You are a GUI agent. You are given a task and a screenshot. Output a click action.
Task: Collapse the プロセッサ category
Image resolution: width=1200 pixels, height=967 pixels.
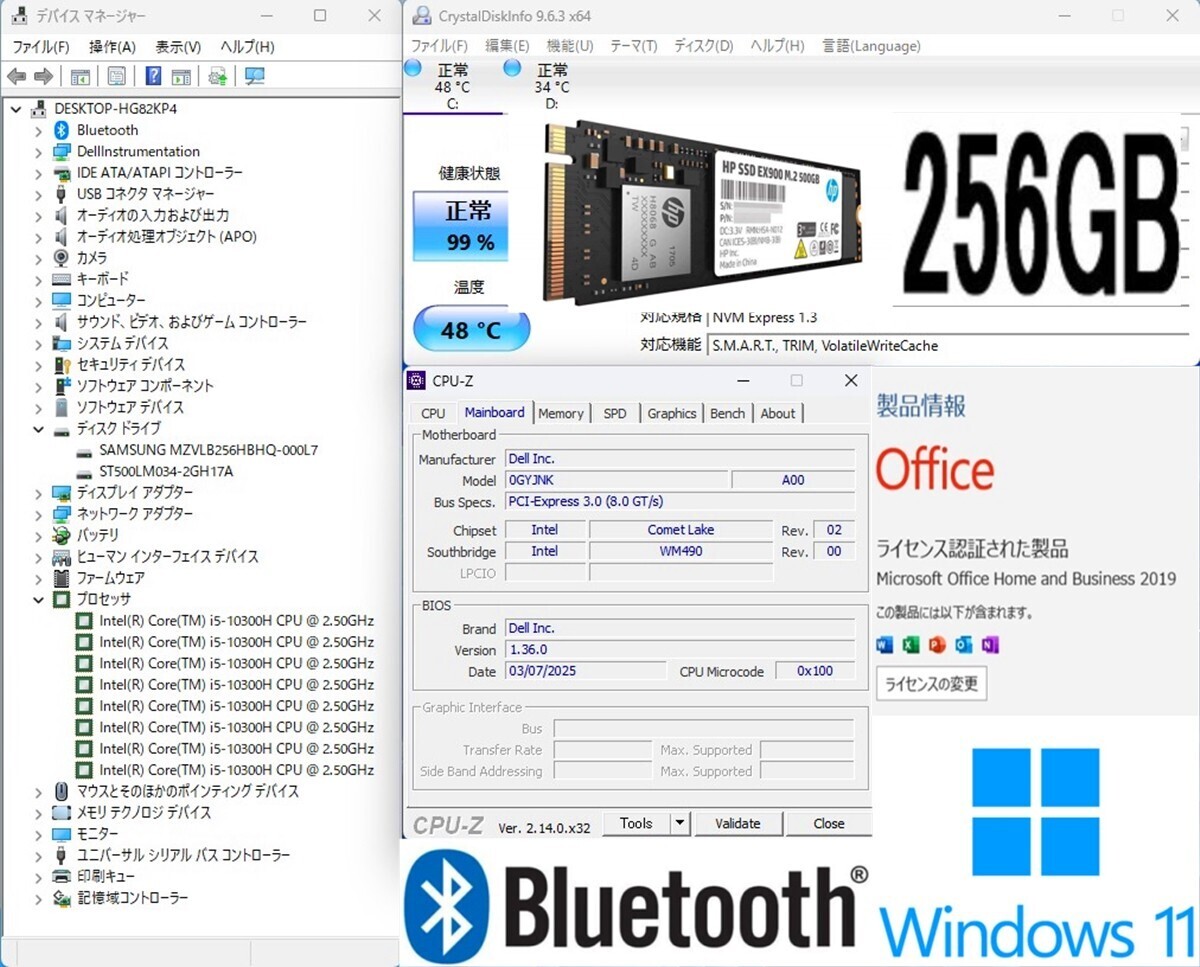pyautogui.click(x=38, y=599)
